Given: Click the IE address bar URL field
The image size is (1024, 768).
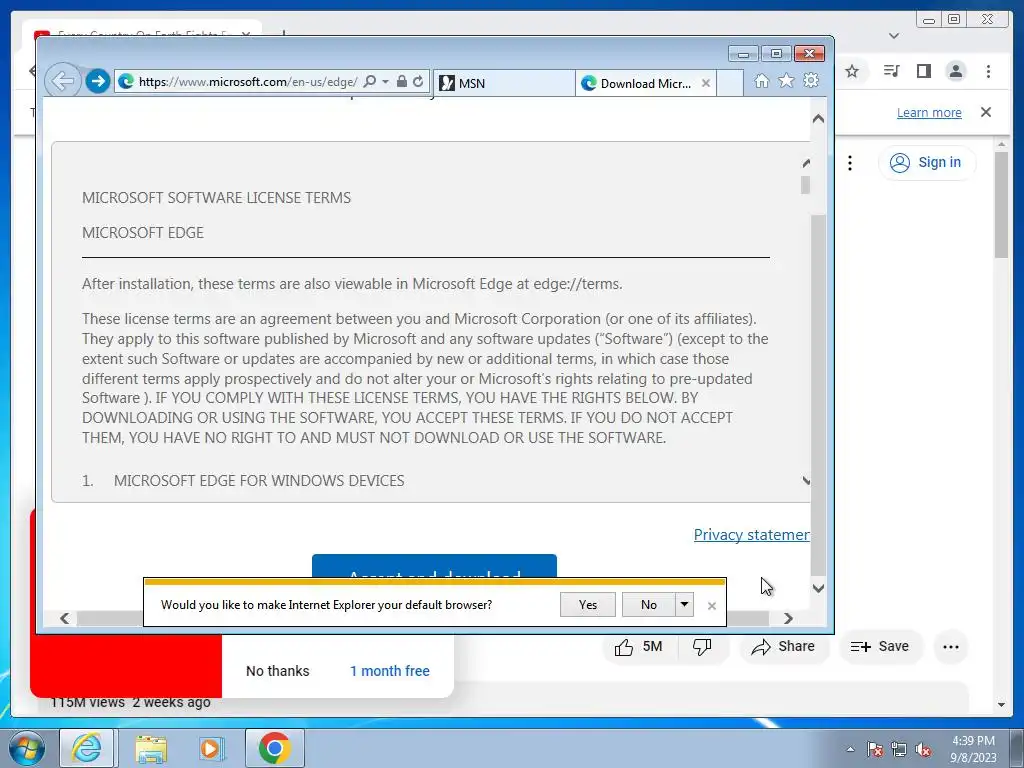Looking at the screenshot, I should (x=248, y=82).
